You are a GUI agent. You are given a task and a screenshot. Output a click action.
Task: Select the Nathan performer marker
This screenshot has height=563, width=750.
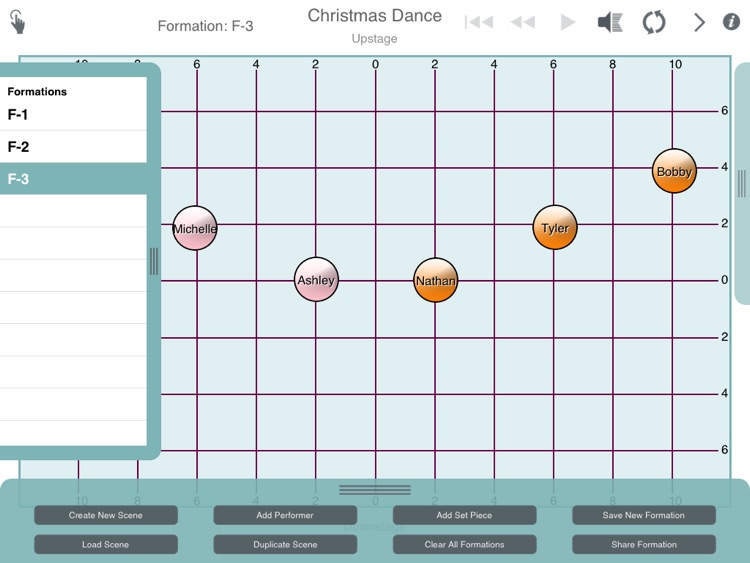[x=435, y=280]
